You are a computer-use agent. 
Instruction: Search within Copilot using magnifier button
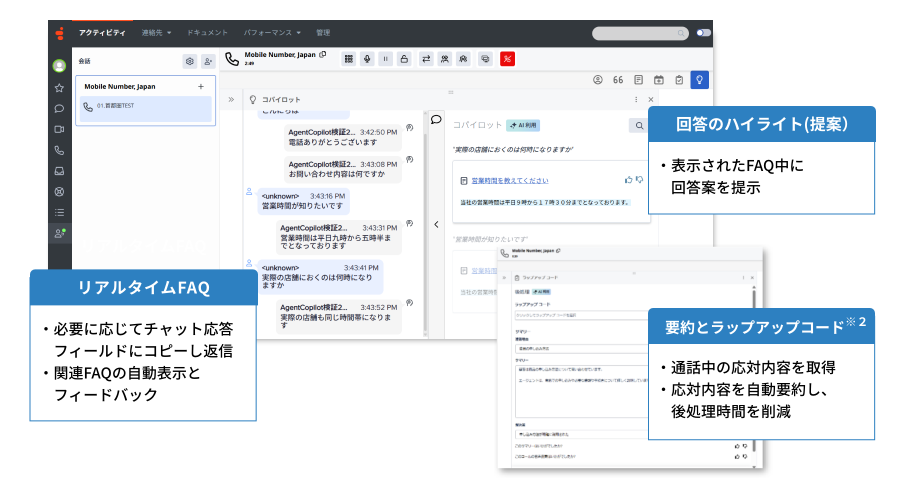tap(639, 125)
